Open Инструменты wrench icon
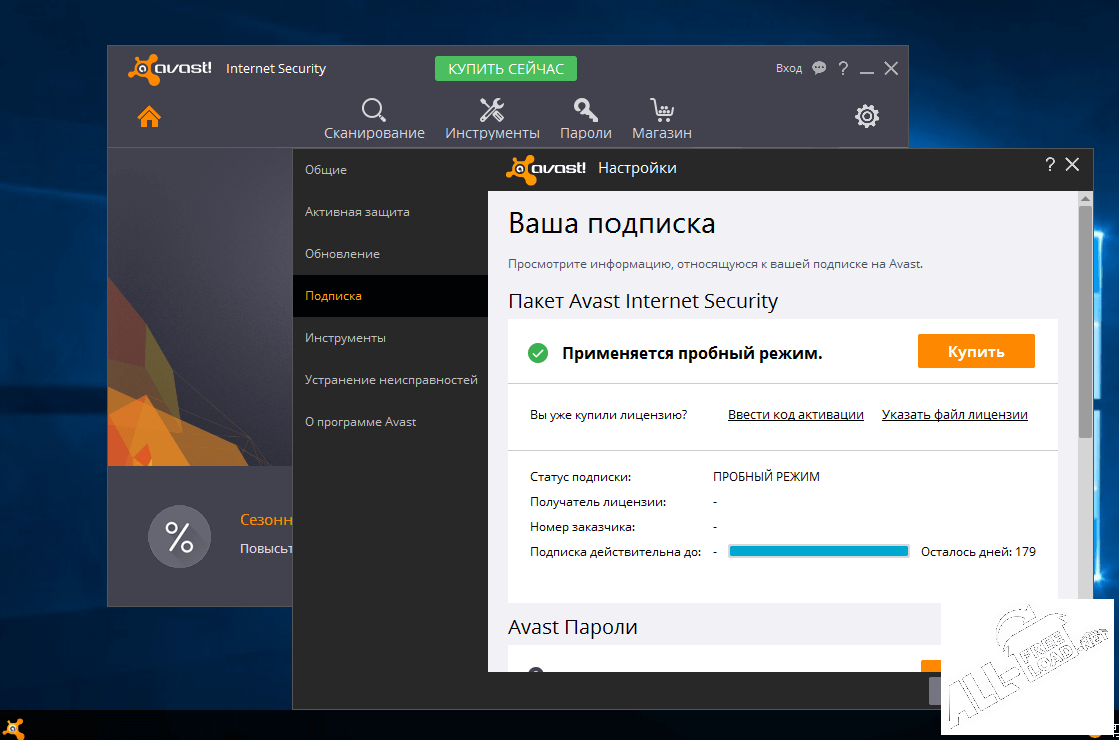Viewport: 1119px width, 740px height. 492,110
